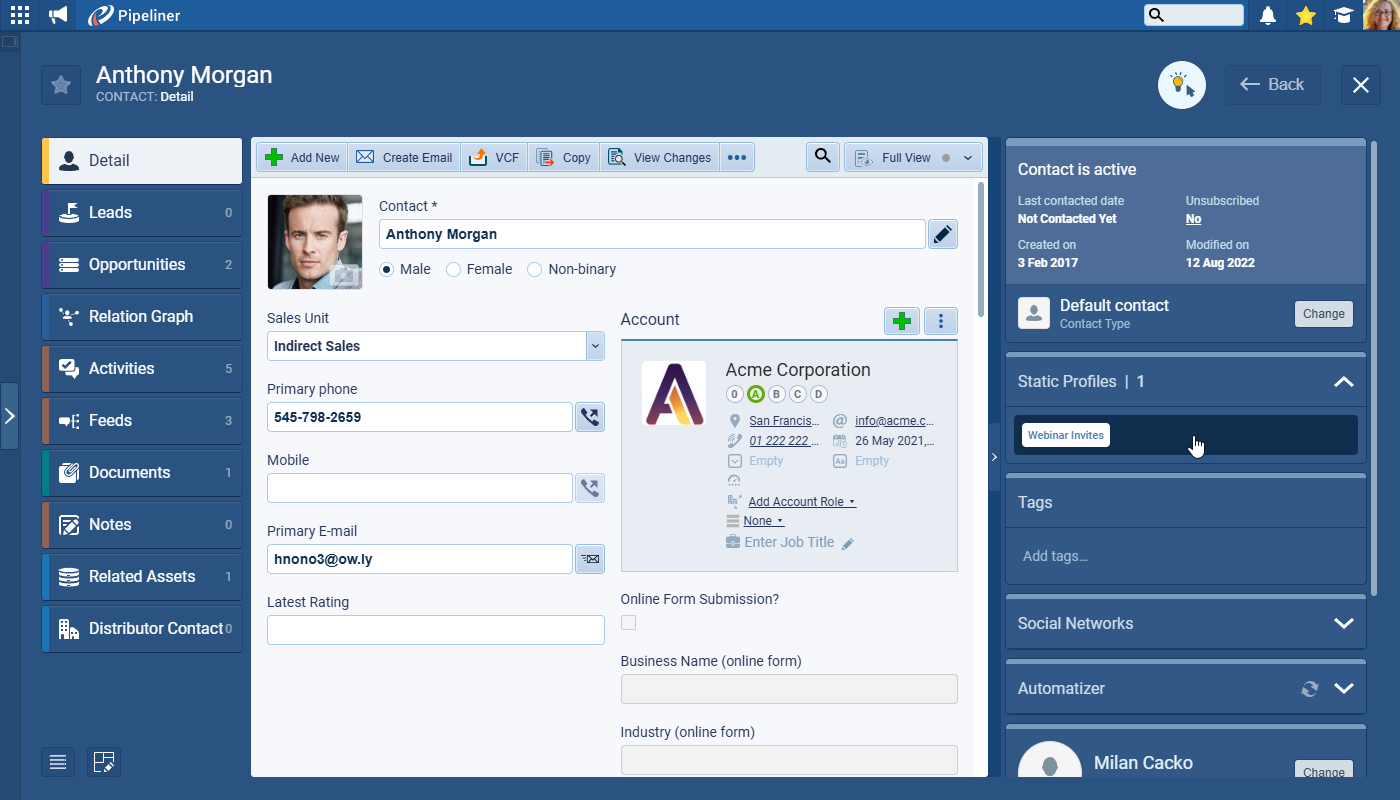Open the apps grid launcher icon
The height and width of the screenshot is (800, 1400).
click(20, 15)
